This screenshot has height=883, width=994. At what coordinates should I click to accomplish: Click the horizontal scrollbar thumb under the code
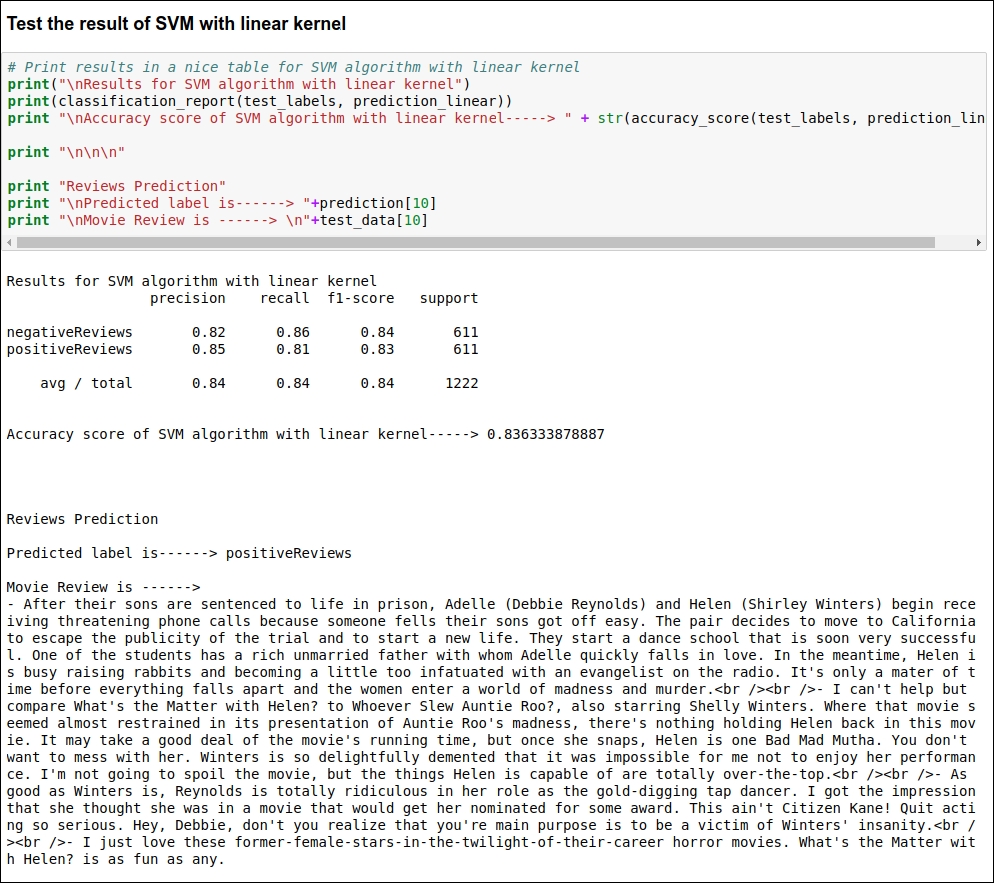(x=475, y=243)
